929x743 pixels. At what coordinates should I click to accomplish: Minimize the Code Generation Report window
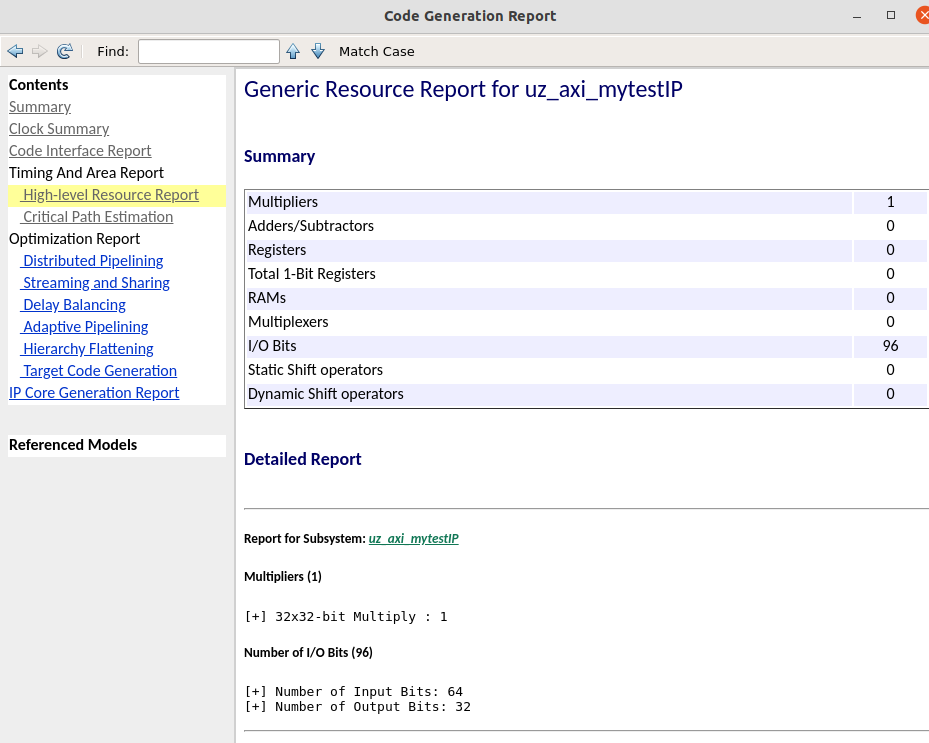[859, 15]
